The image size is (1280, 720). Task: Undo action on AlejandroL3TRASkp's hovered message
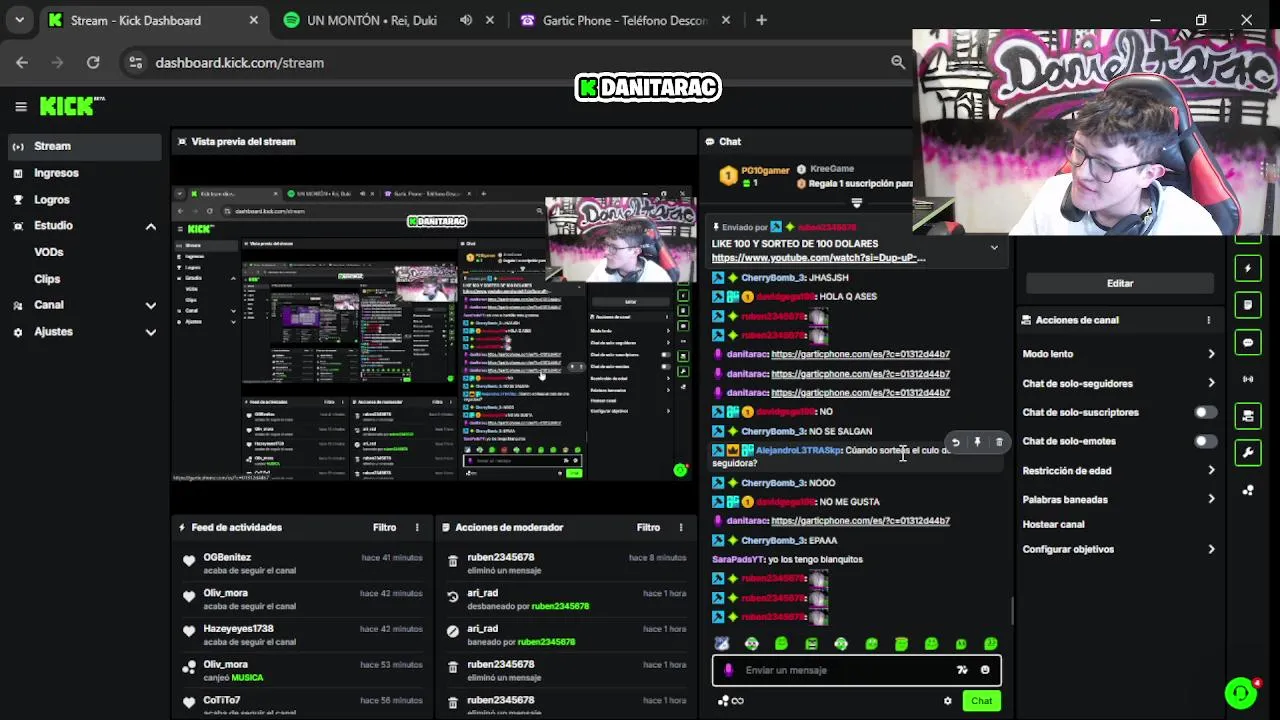956,442
